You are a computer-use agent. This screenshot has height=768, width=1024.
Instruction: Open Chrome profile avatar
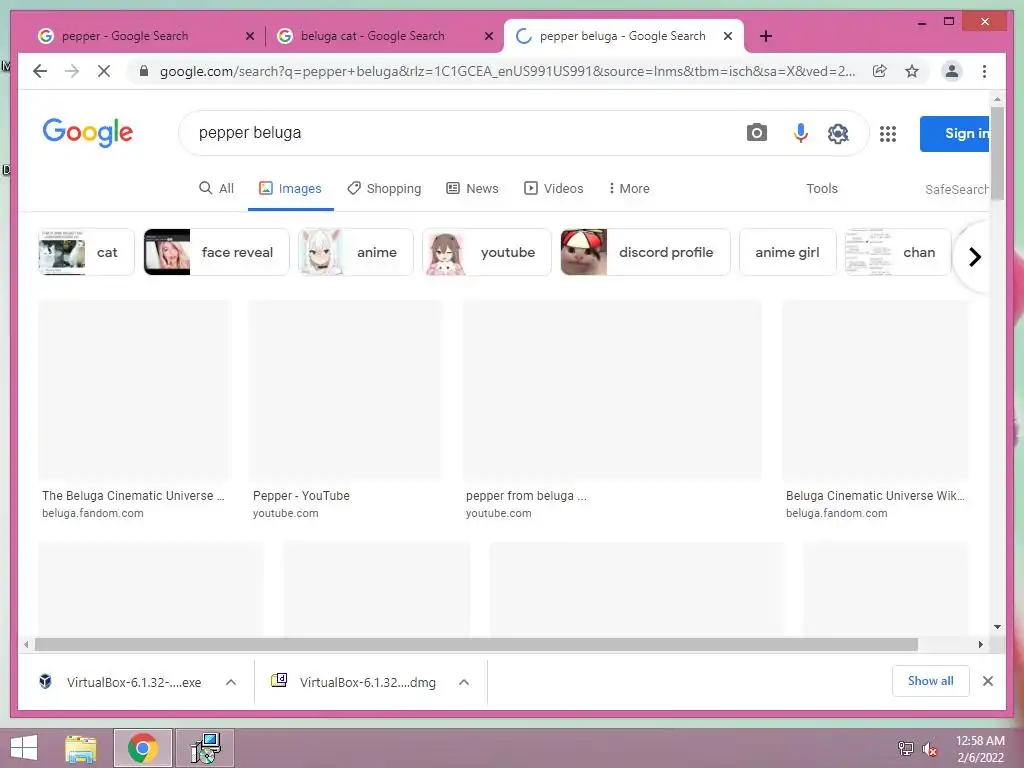952,71
